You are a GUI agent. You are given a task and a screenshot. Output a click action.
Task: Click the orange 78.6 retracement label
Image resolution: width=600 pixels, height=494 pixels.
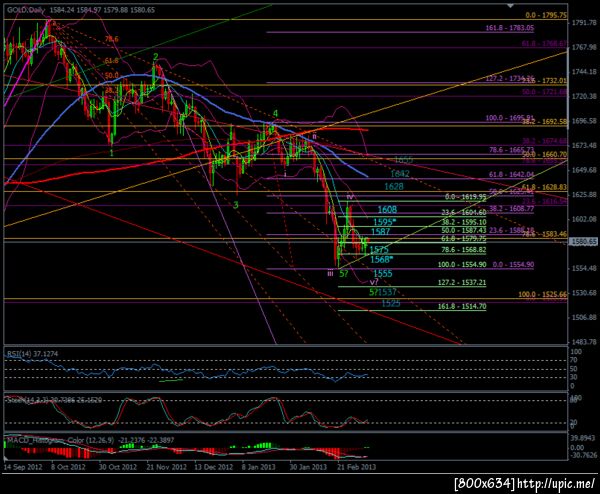click(x=112, y=39)
